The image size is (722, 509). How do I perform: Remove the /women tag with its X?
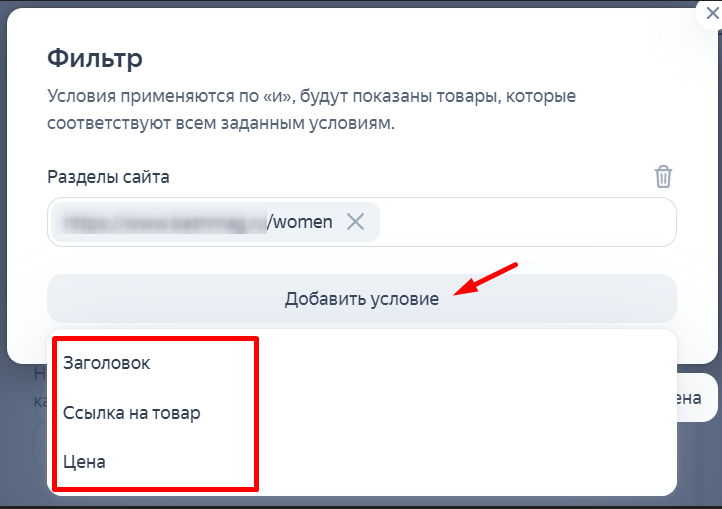click(355, 222)
